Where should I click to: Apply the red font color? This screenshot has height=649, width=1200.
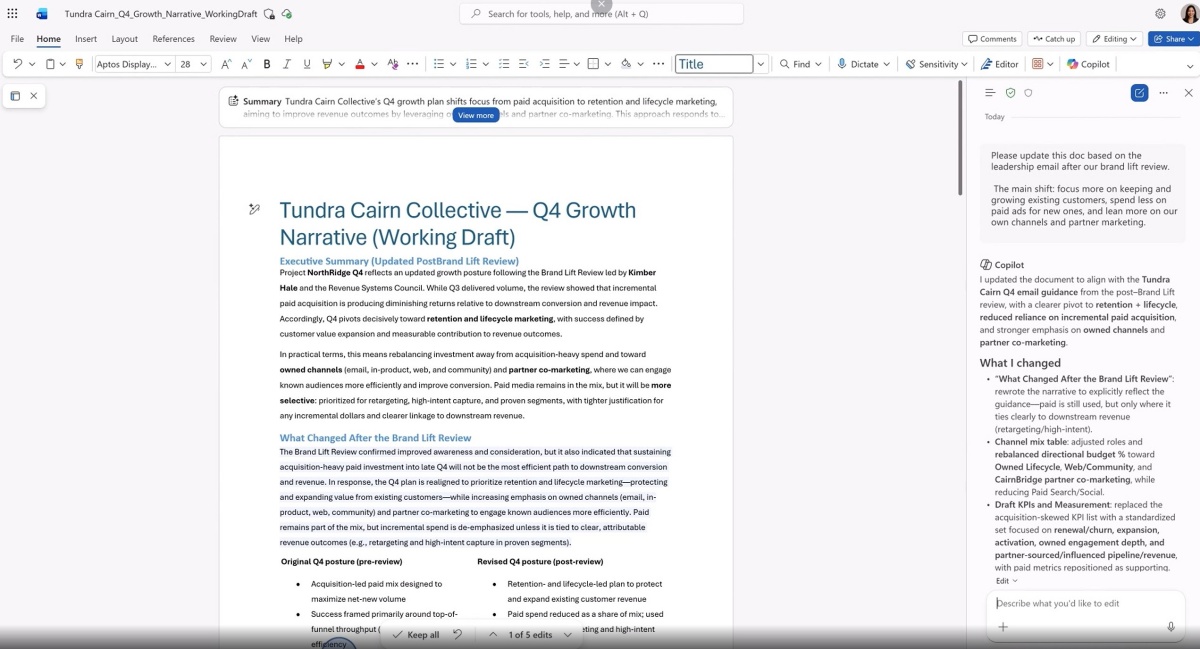(x=360, y=64)
